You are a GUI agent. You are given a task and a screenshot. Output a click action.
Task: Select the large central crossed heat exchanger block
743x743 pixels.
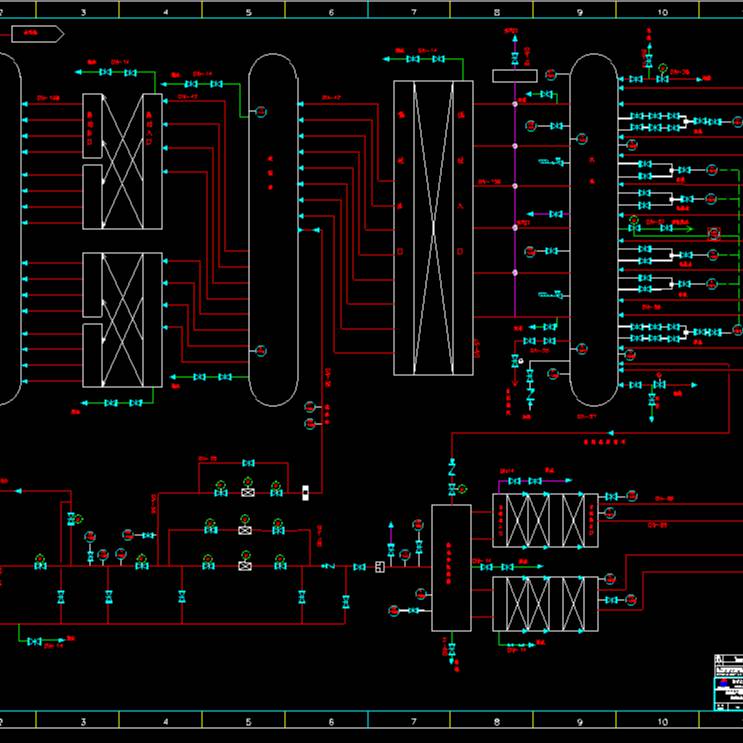432,228
